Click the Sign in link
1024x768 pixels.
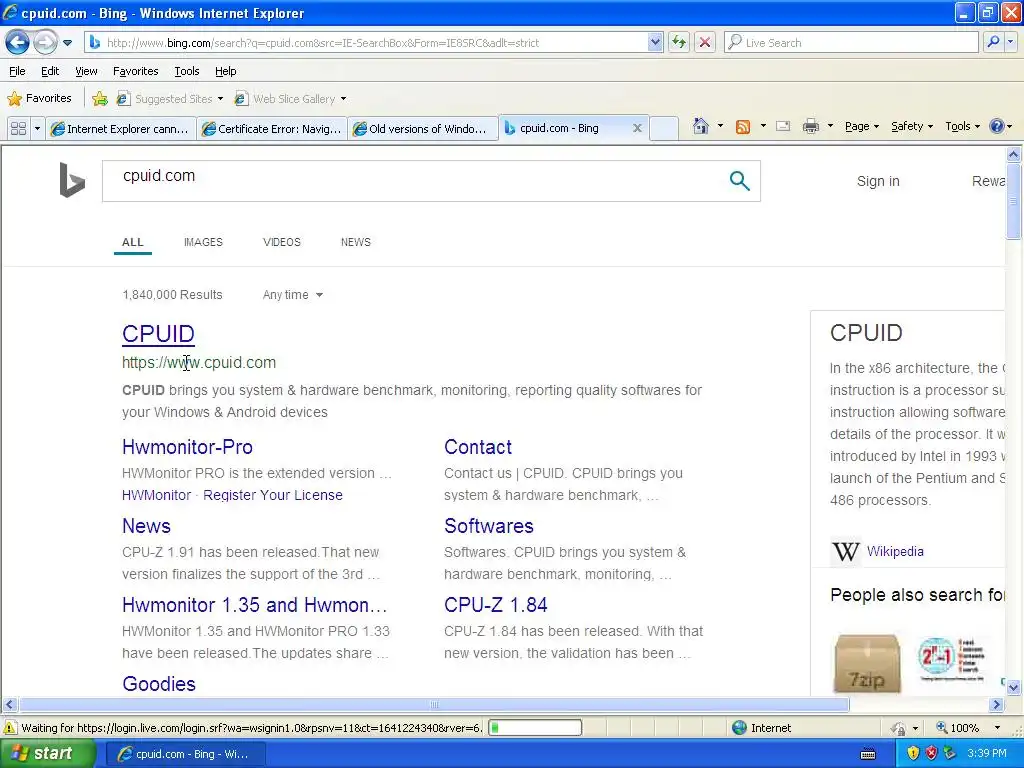[x=878, y=182]
